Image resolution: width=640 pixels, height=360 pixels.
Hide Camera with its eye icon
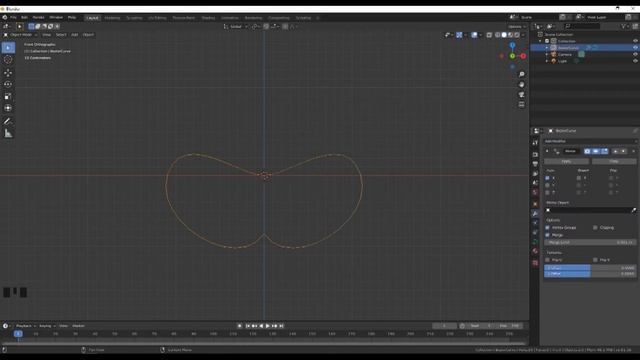pos(635,54)
